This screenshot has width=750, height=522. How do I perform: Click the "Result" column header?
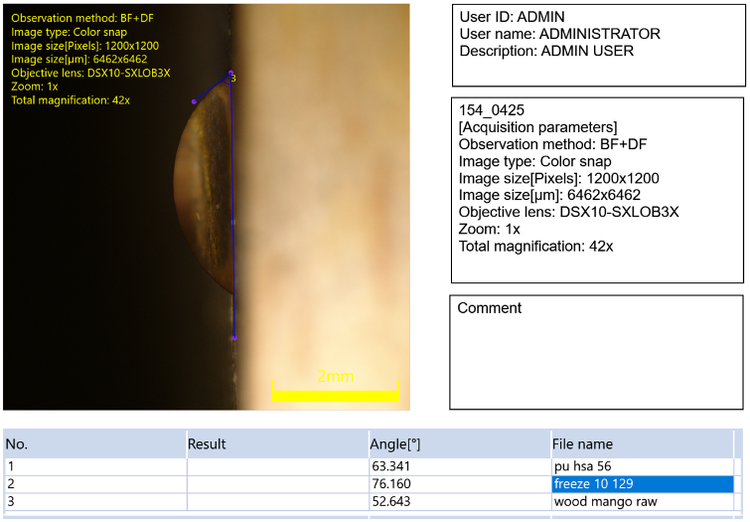[x=207, y=444]
